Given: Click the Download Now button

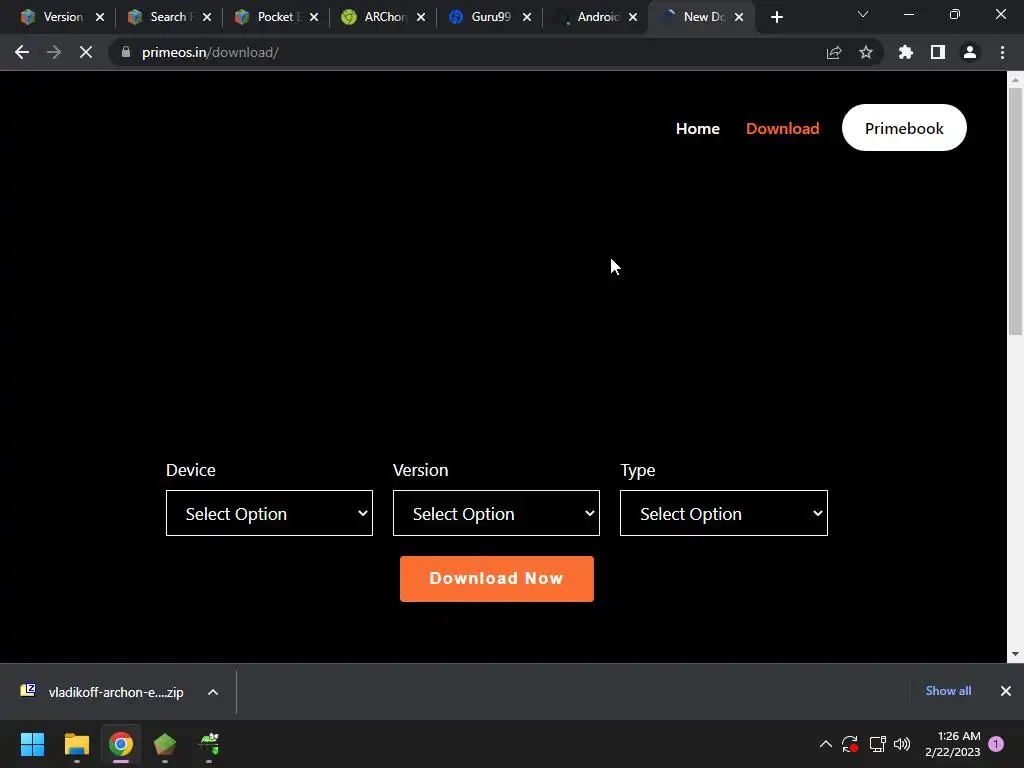Looking at the screenshot, I should pos(496,579).
